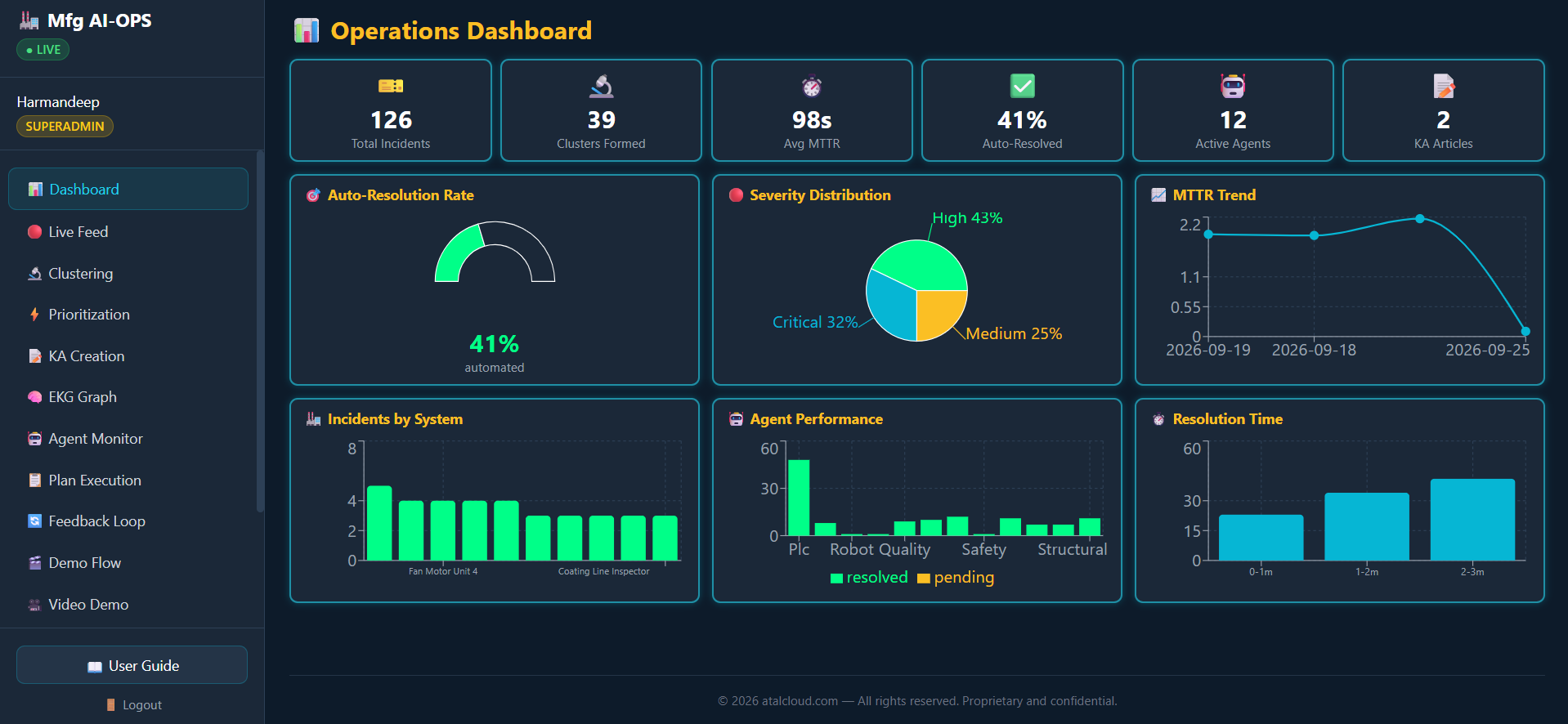The image size is (1568, 724).
Task: Click the KA Creation document icon
Action: pos(34,355)
